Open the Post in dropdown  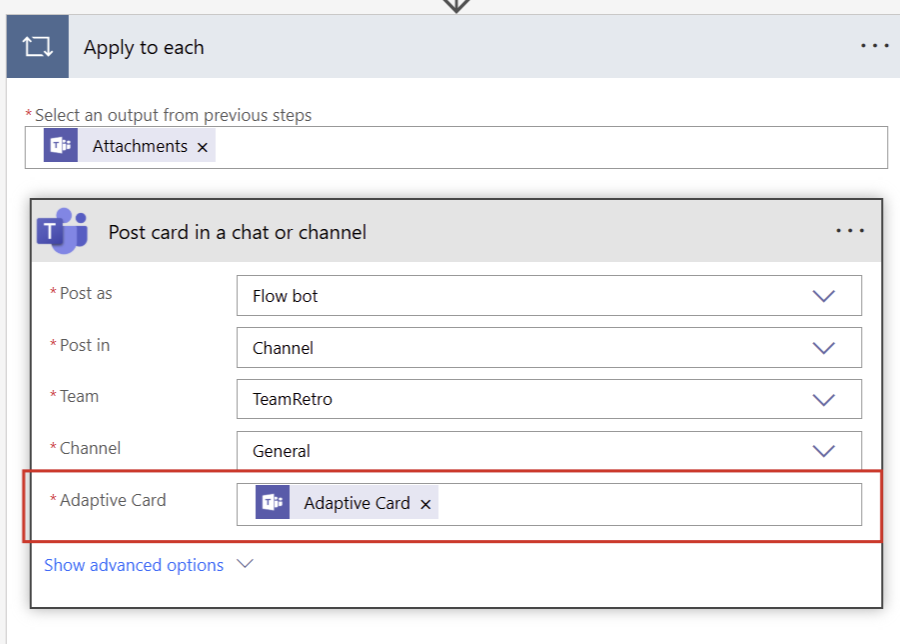pos(549,347)
